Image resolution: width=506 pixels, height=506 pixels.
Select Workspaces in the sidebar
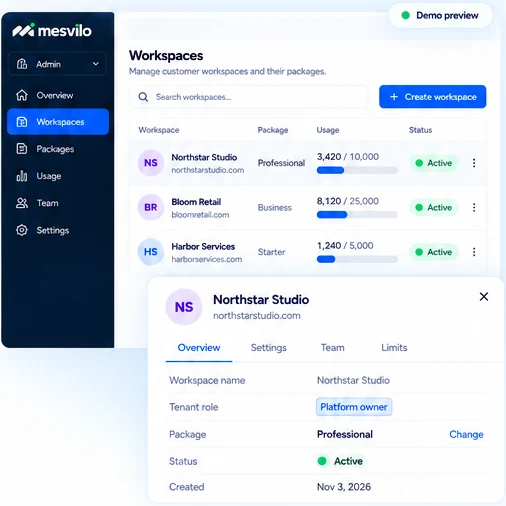pos(58,122)
